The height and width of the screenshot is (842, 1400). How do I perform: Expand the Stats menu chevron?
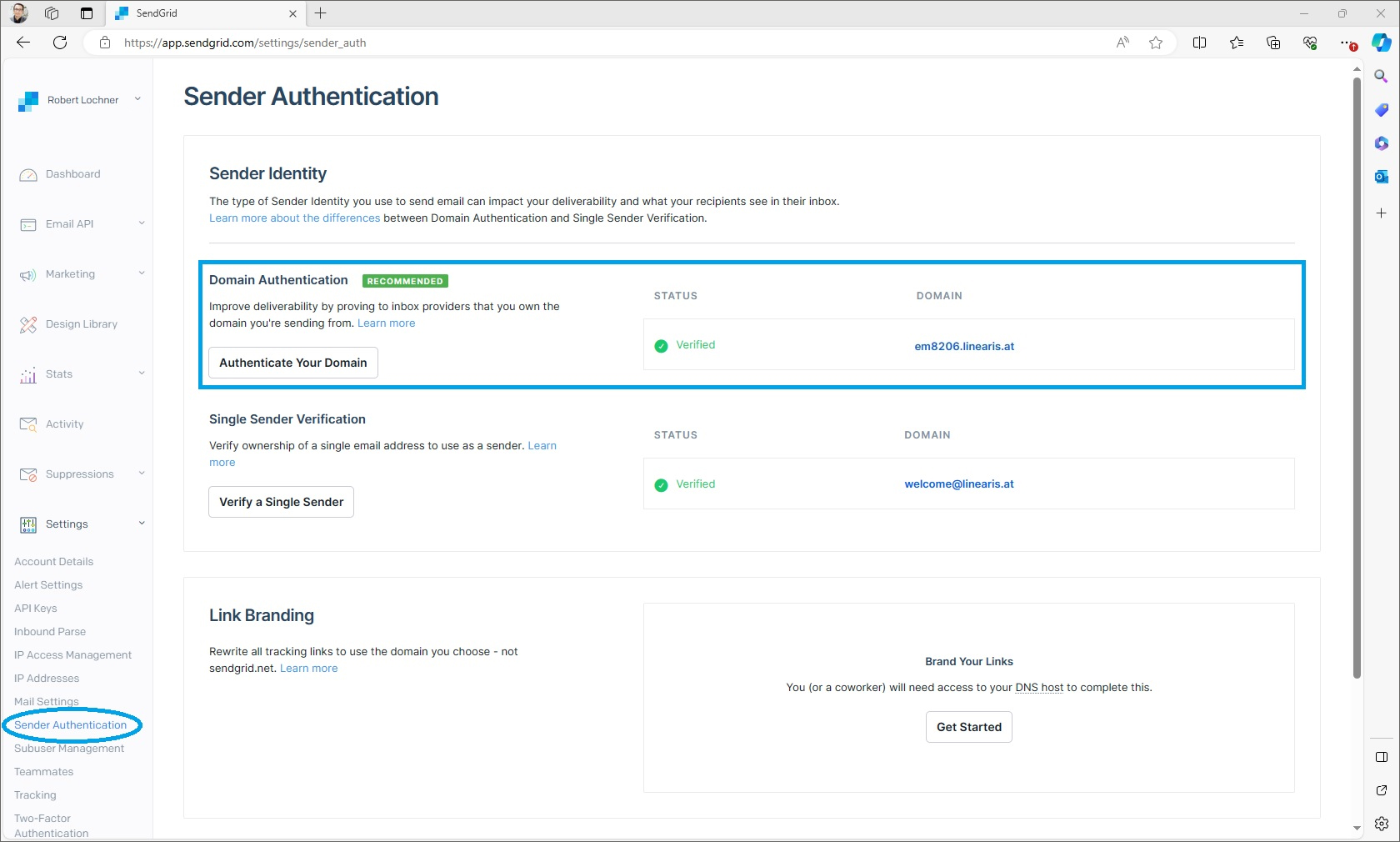tap(142, 373)
